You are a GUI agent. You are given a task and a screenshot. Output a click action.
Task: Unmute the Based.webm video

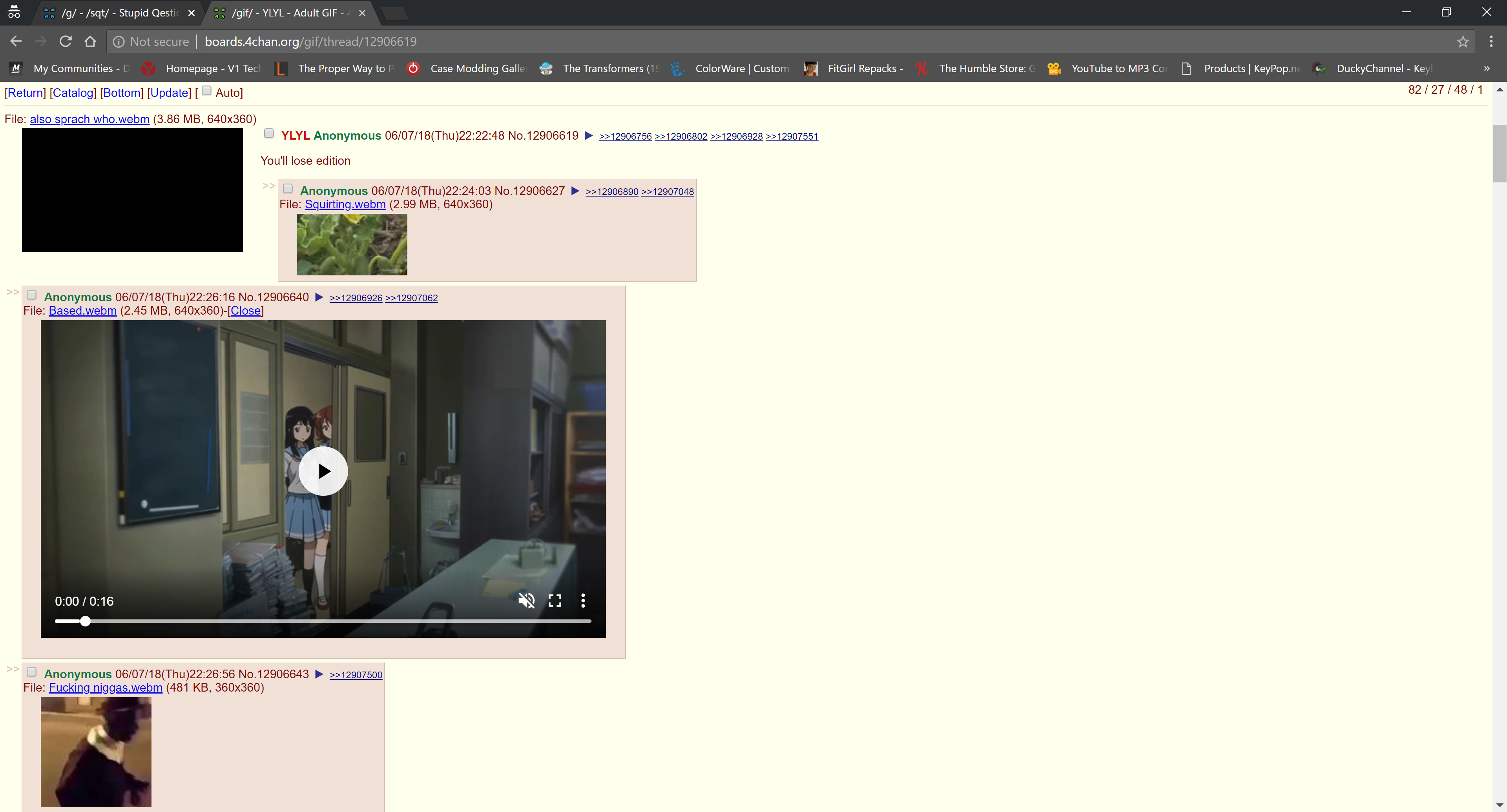pos(526,601)
